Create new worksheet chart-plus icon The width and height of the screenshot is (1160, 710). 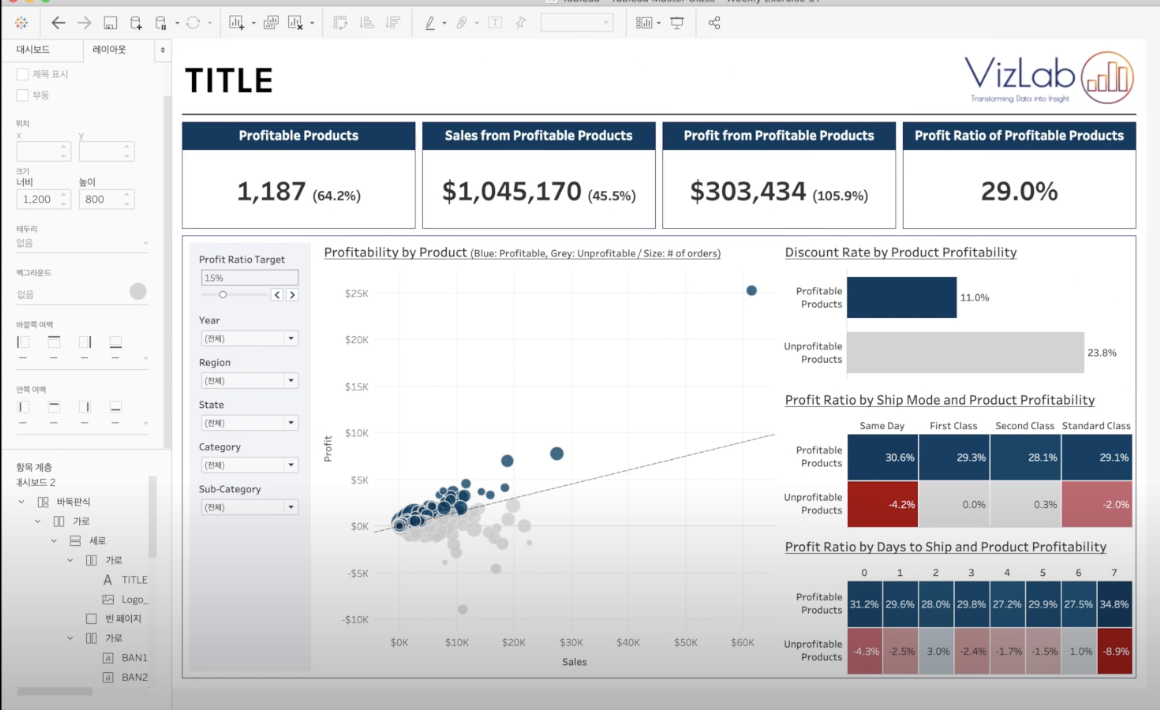click(237, 23)
